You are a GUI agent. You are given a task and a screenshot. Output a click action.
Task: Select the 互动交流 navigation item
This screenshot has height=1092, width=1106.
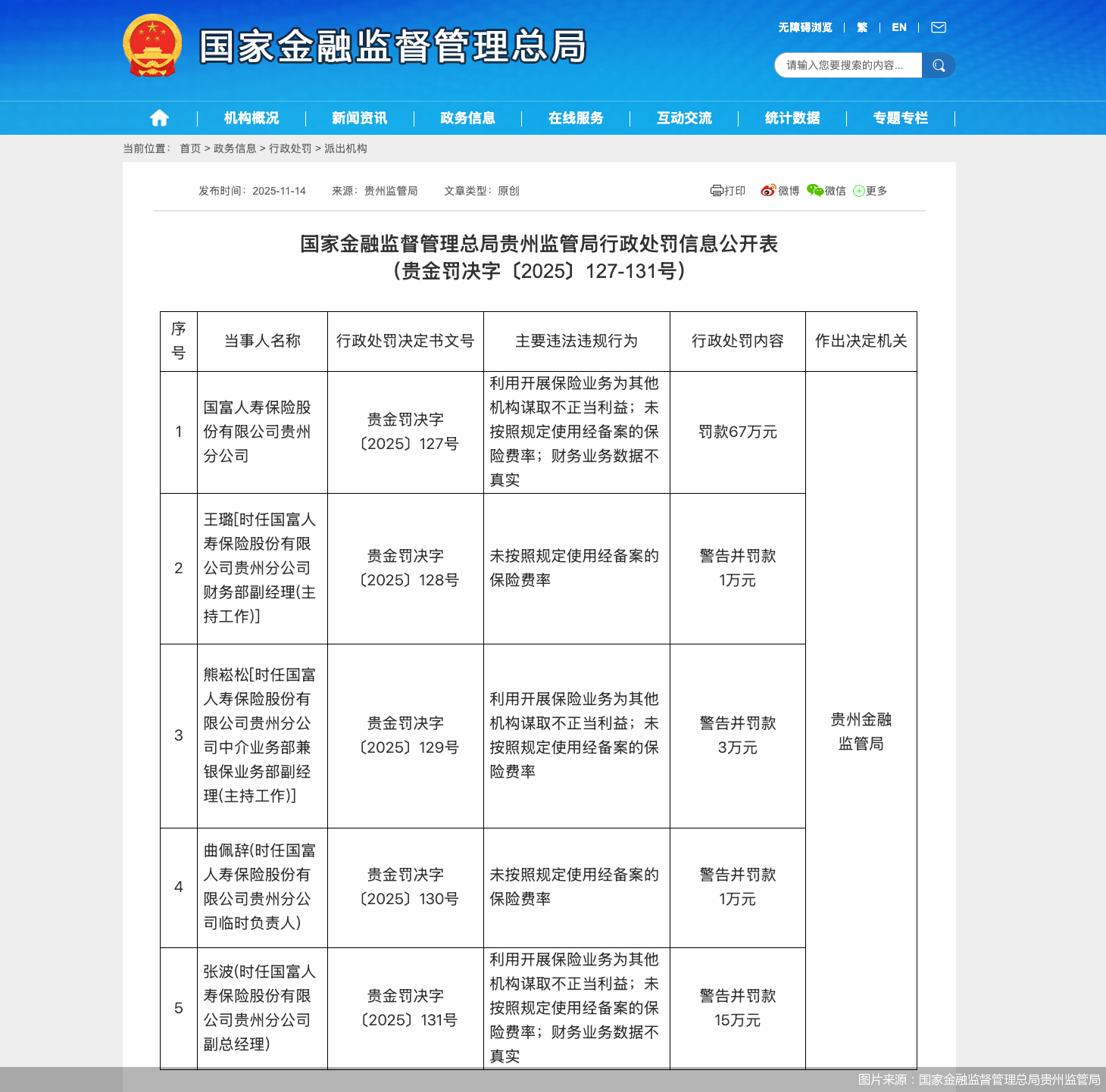(684, 118)
